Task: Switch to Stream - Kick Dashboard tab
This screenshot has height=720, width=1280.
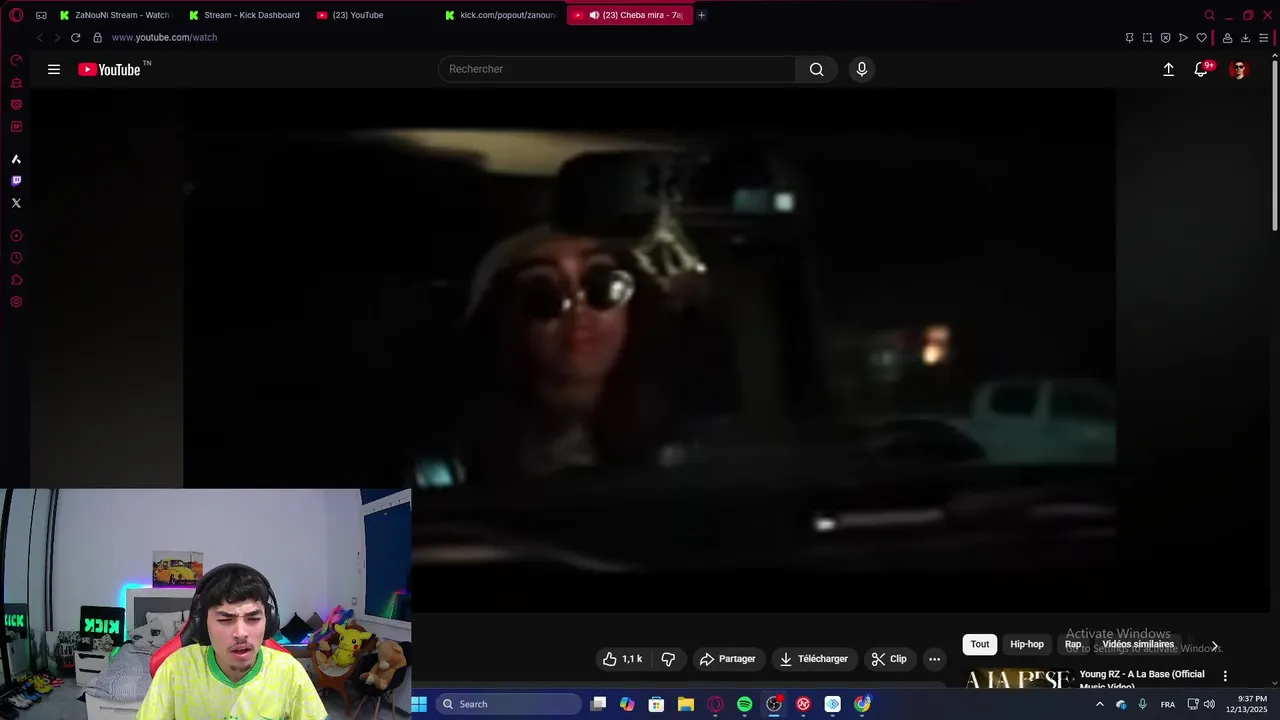Action: [x=243, y=15]
